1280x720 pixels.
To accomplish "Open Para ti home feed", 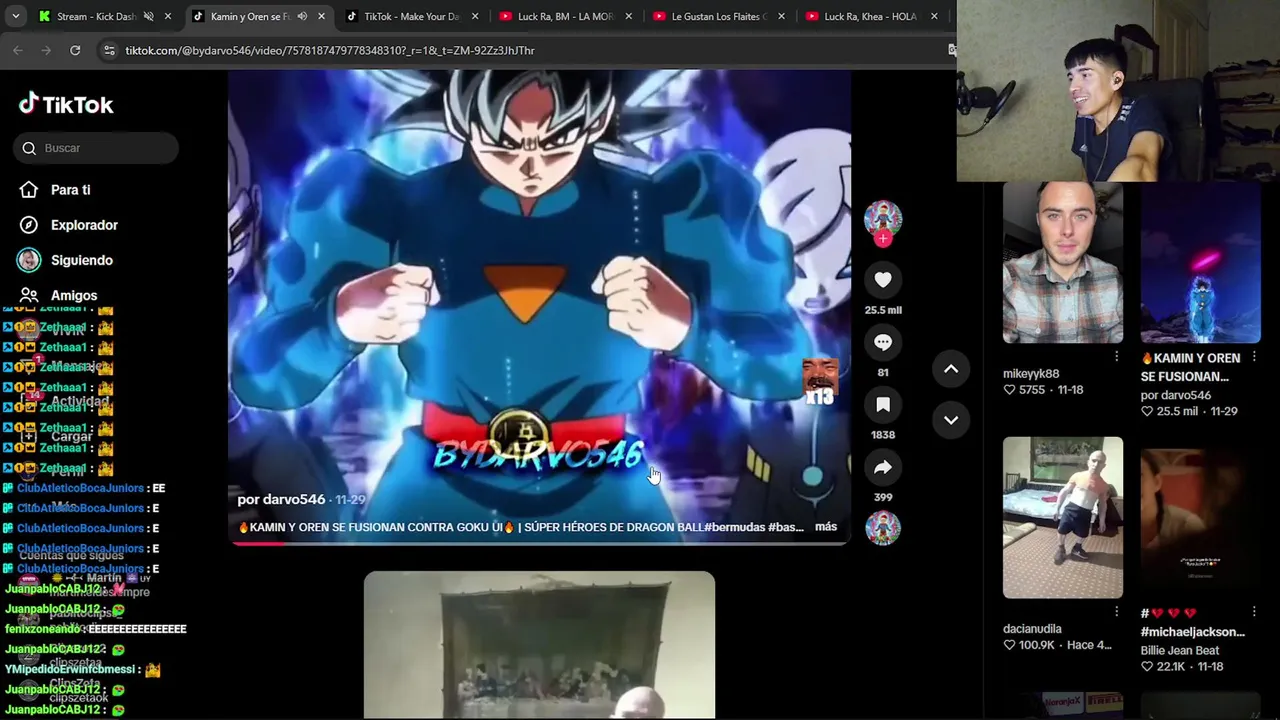I will tap(70, 190).
